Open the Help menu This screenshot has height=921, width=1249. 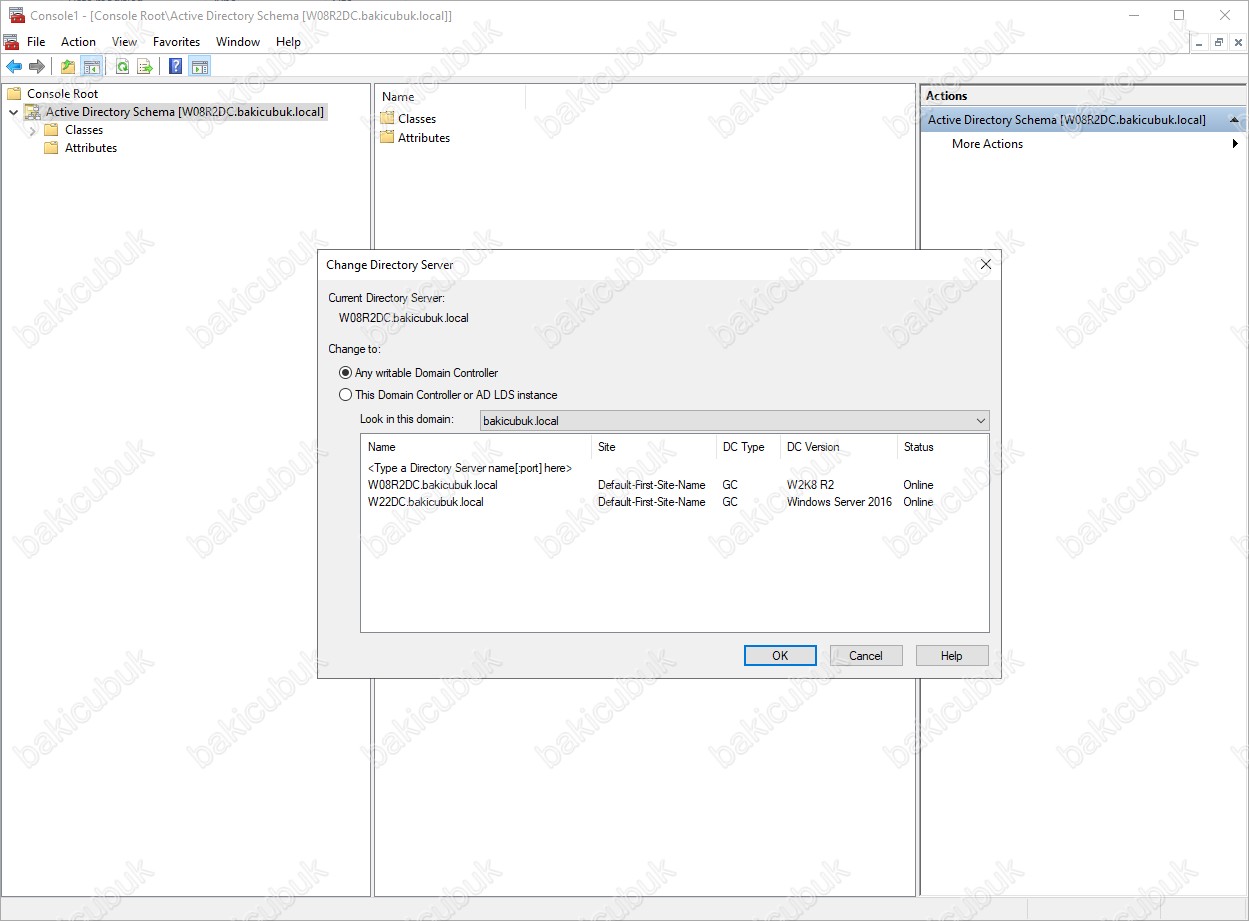click(x=288, y=42)
